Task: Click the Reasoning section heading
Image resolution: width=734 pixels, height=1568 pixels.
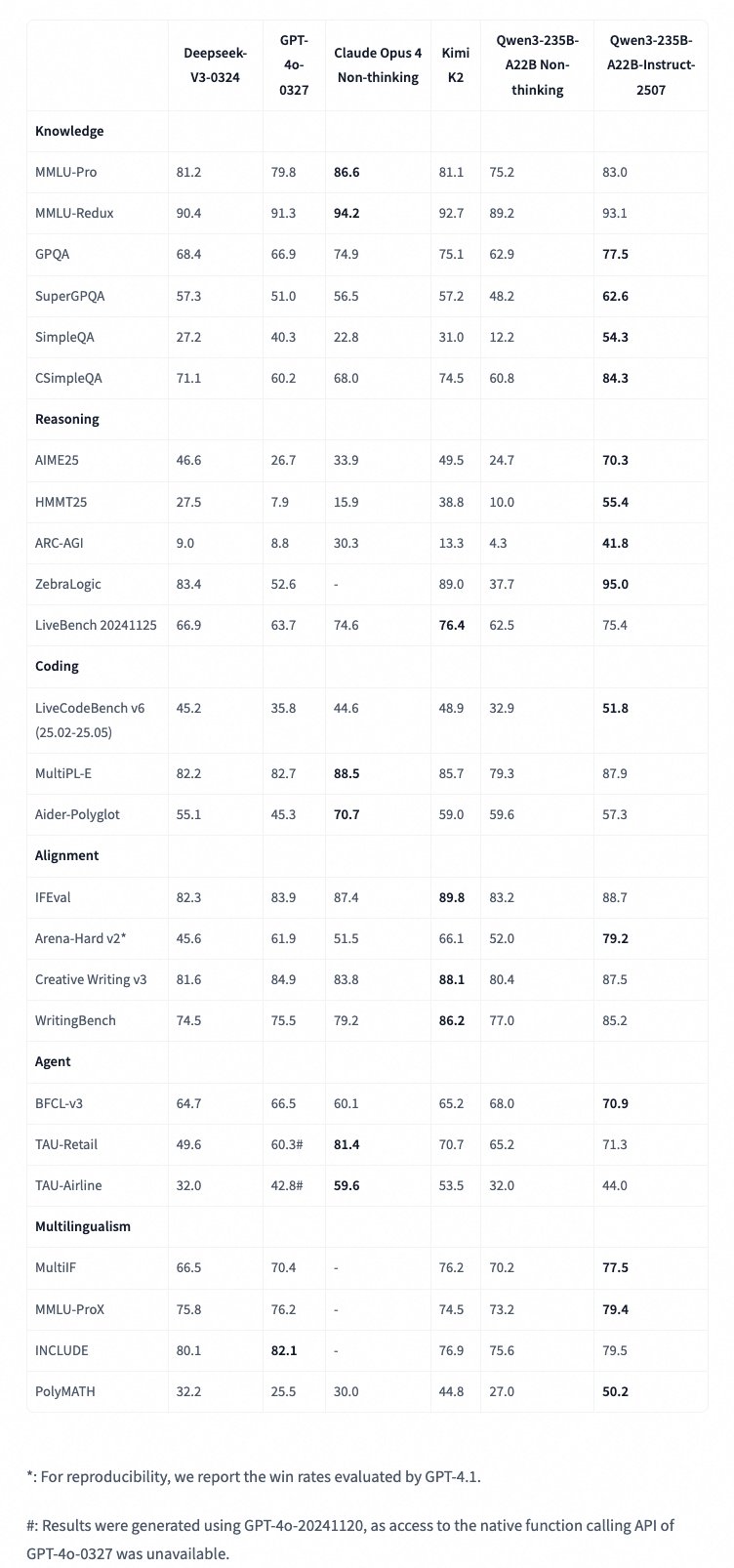Action: [67, 419]
